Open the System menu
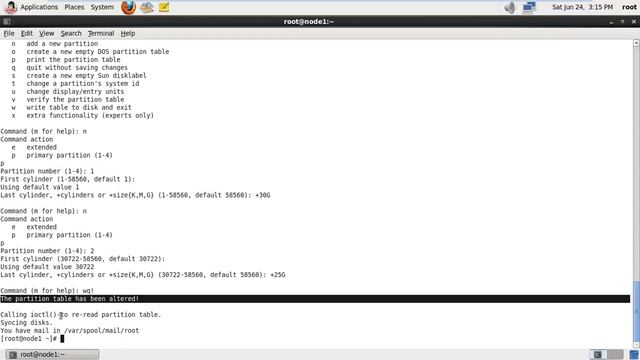 click(x=102, y=7)
